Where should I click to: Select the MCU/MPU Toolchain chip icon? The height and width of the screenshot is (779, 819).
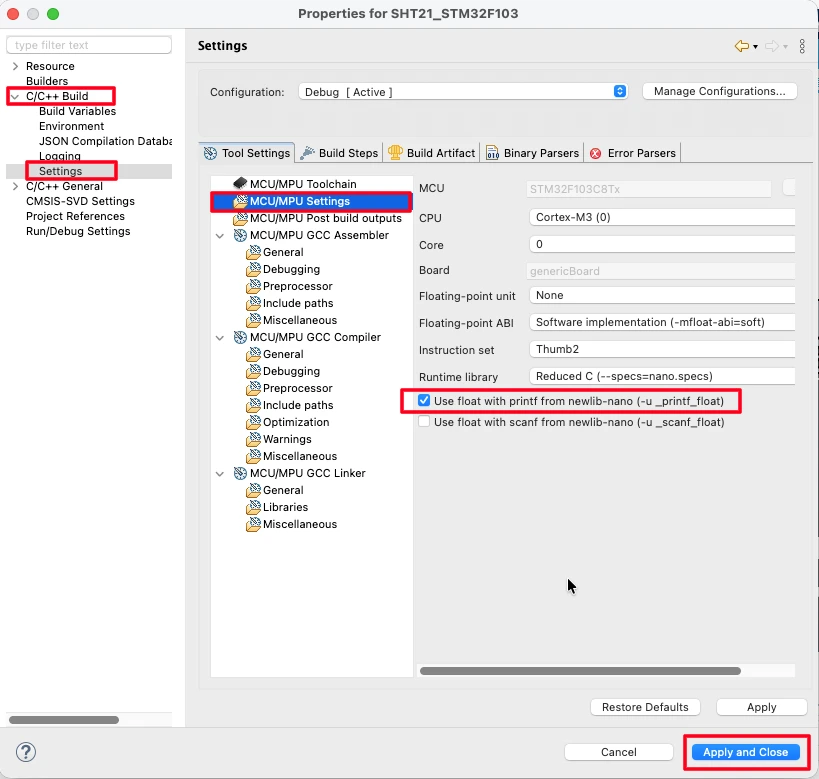240,184
